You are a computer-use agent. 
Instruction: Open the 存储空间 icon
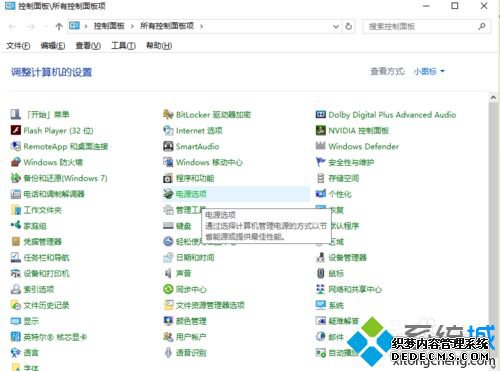tap(320, 178)
